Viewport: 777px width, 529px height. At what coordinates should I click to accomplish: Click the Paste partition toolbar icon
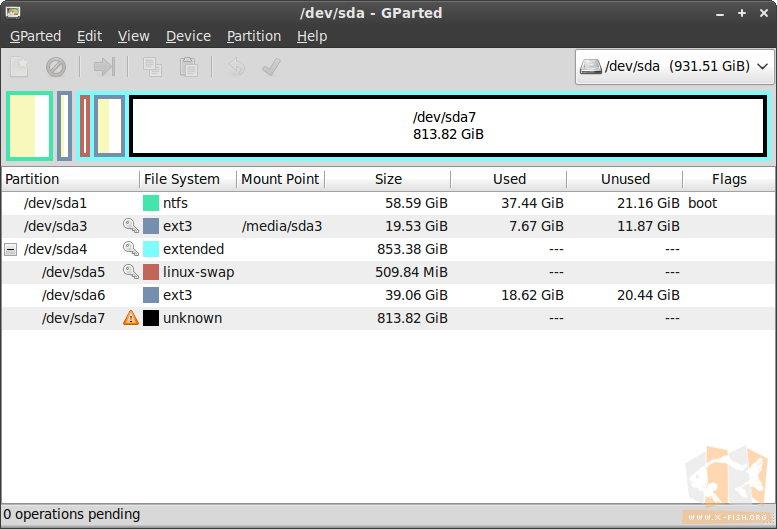[189, 67]
